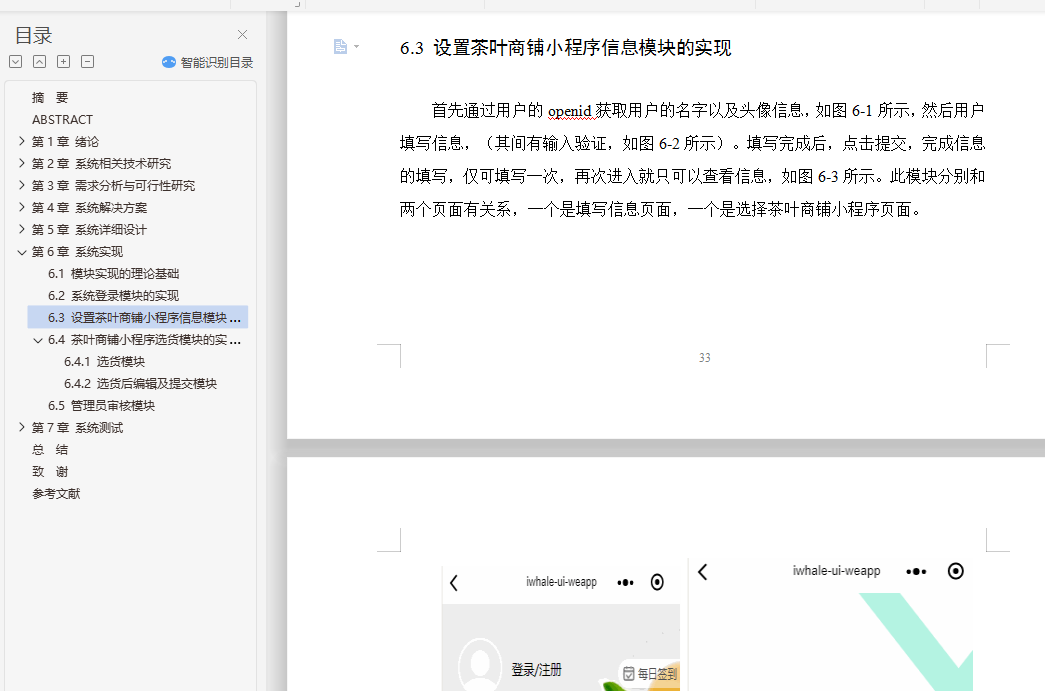Select 第5章 系统详细设计 entry

[x=89, y=229]
